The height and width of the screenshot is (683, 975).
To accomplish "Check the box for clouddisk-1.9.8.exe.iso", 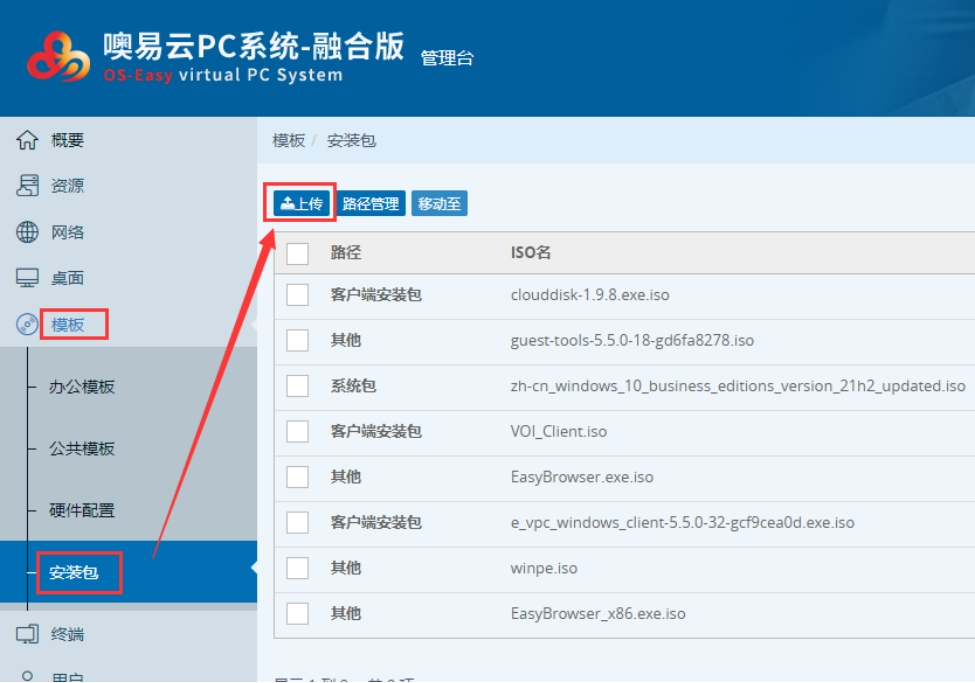I will click(x=297, y=295).
